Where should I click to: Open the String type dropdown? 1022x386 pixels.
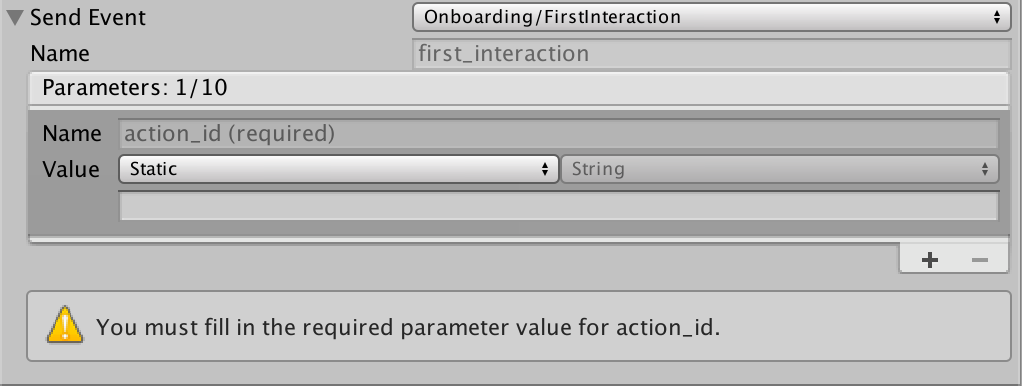(x=780, y=169)
